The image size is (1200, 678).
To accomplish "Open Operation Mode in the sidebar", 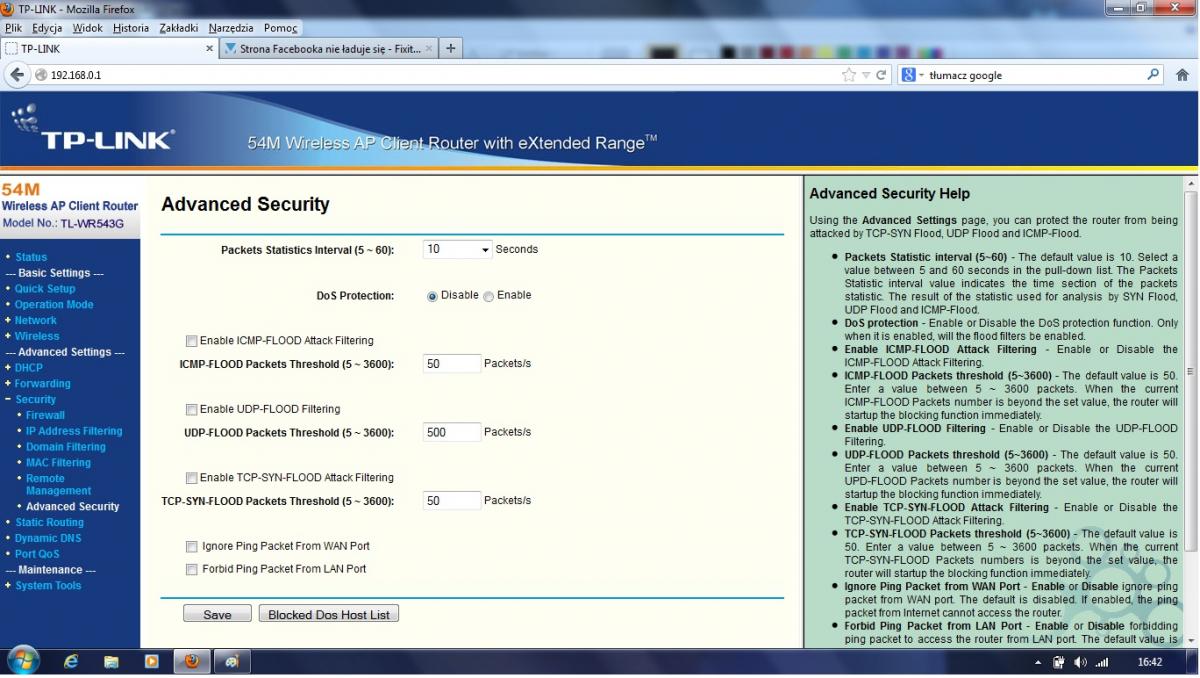I will pos(54,305).
